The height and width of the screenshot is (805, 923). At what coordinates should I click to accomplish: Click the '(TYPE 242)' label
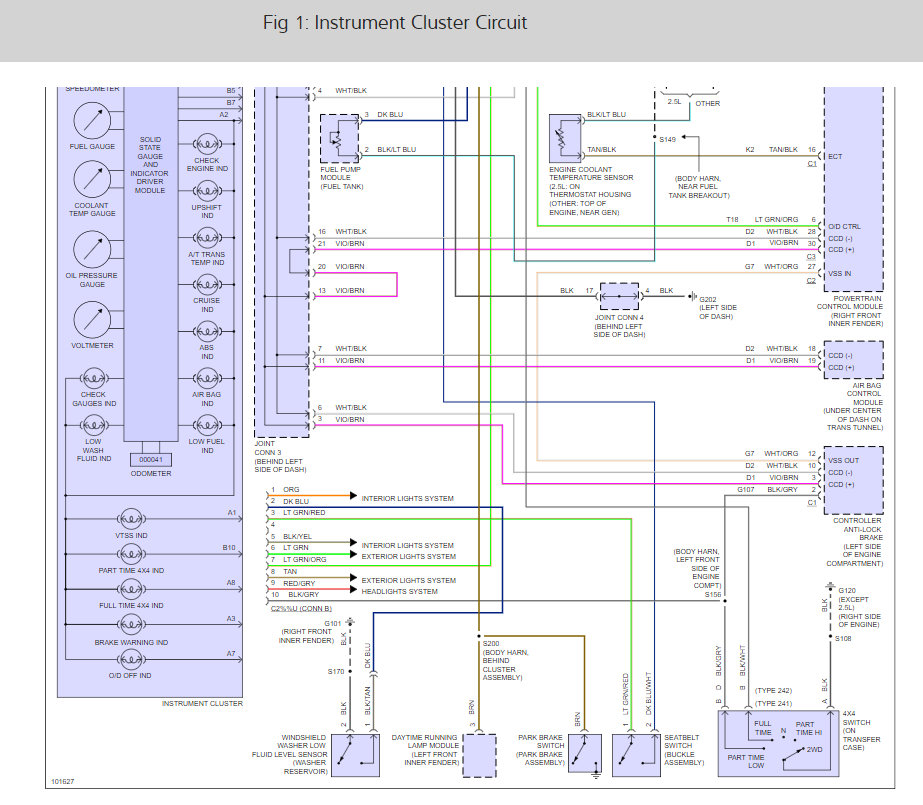coord(773,690)
